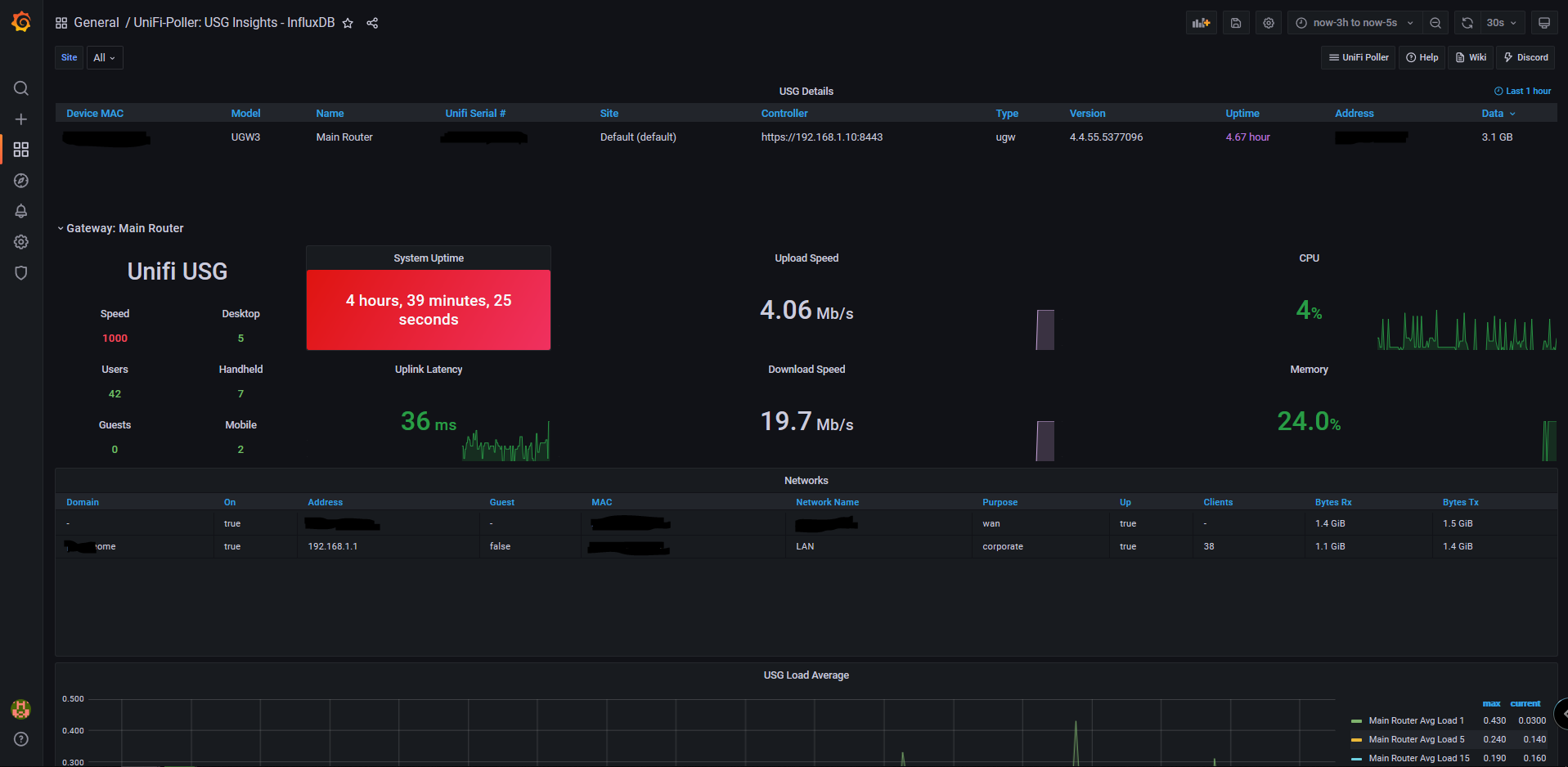Zoom out time range with magnifier icon
Image resolution: width=1568 pixels, height=767 pixels.
1435,23
